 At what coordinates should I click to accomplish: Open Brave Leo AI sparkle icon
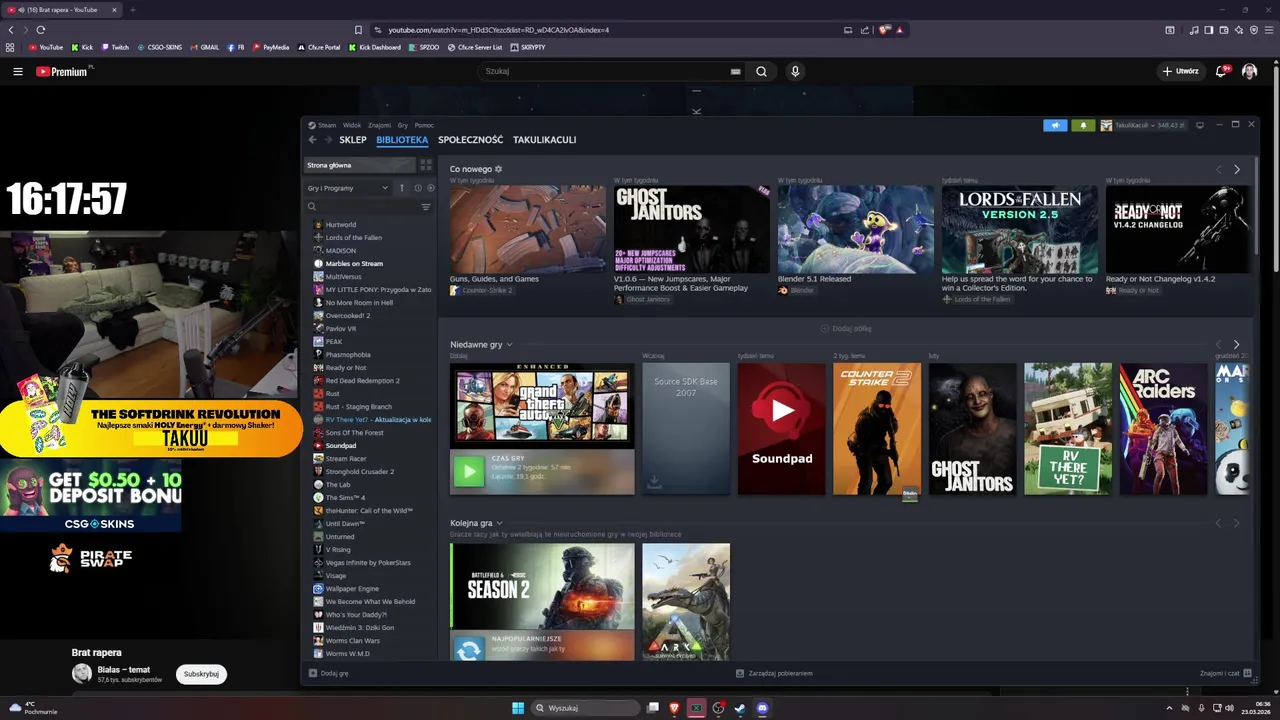pyautogui.click(x=1239, y=30)
